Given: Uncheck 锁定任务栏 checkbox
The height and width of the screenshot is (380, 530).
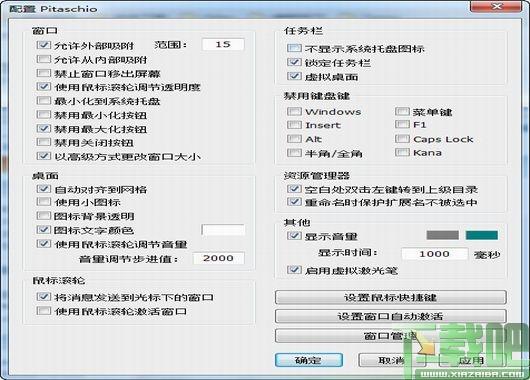Looking at the screenshot, I should 294,62.
